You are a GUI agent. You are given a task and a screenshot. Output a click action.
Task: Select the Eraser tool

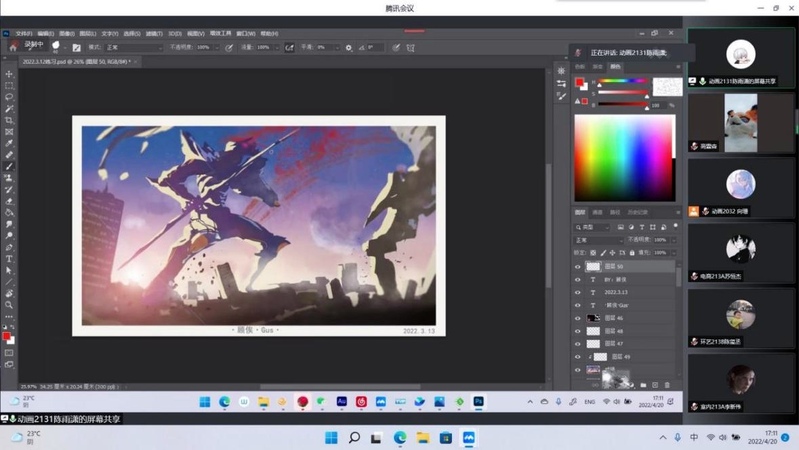point(9,201)
